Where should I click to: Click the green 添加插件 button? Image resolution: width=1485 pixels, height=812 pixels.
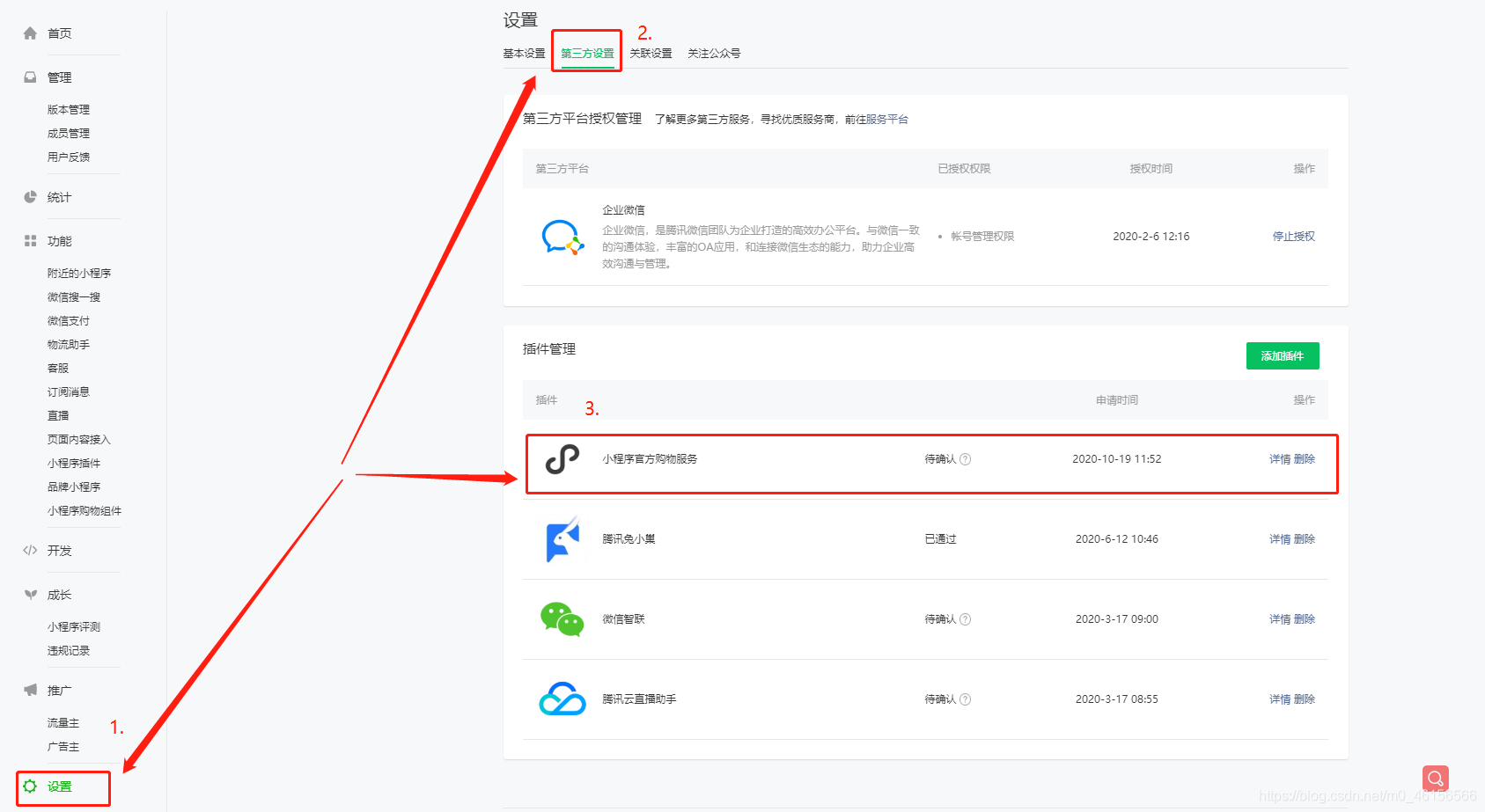click(1283, 356)
